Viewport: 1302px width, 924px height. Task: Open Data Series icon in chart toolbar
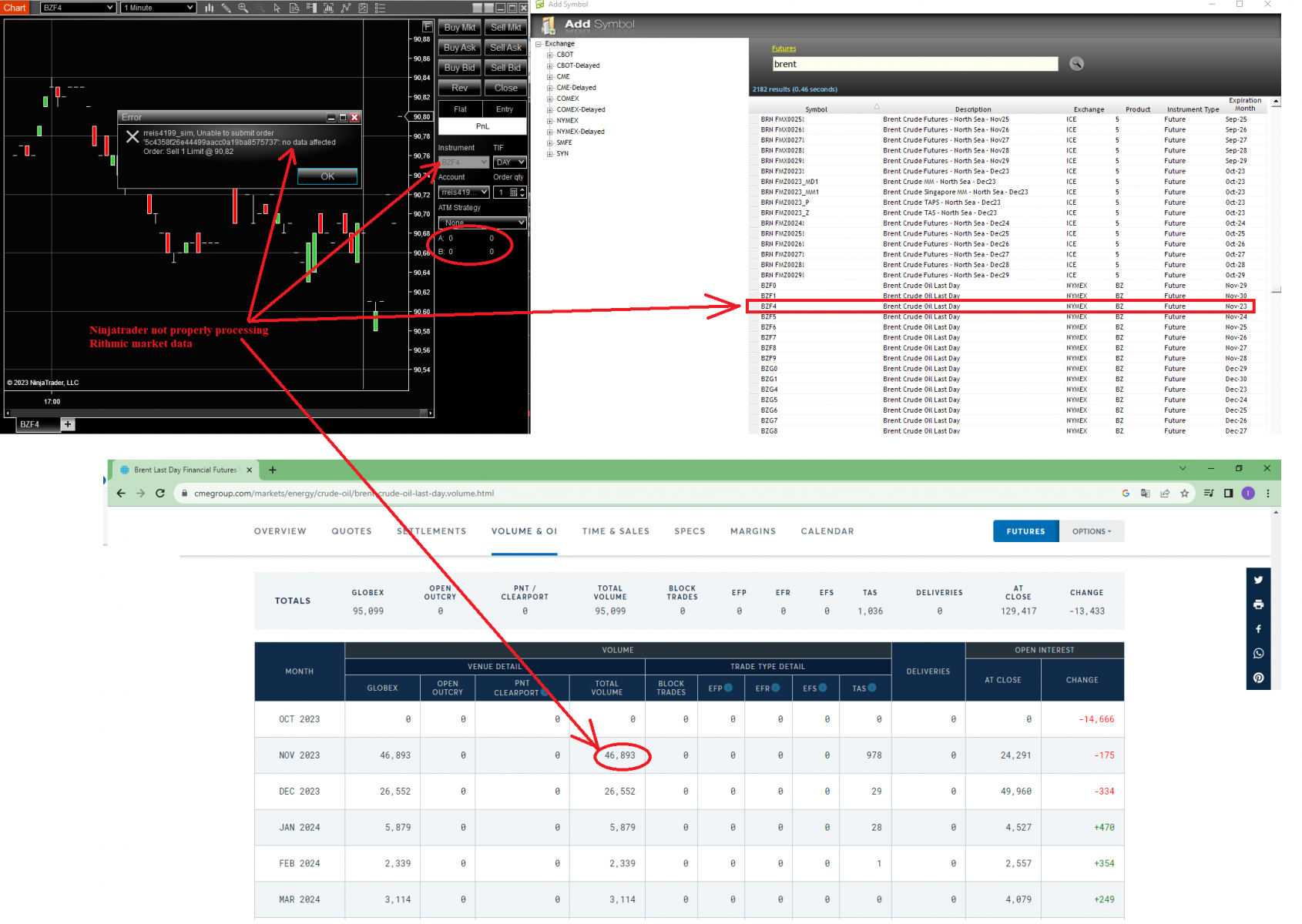click(x=329, y=8)
